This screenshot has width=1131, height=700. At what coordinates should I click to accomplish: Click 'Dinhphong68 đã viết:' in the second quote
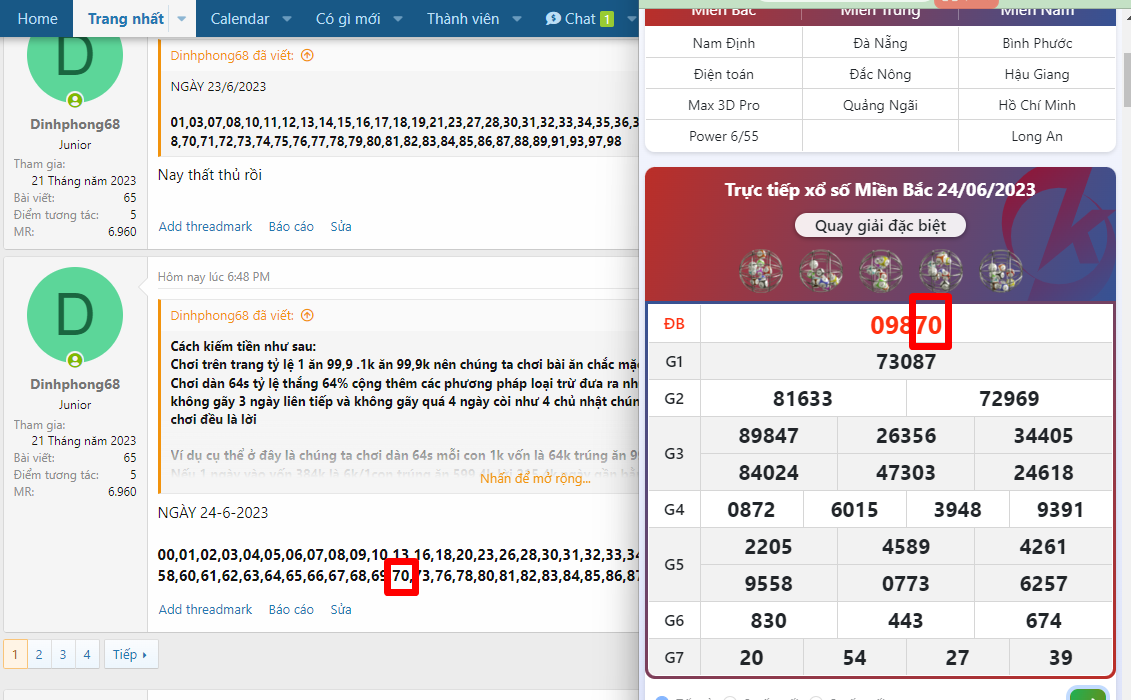pos(232,315)
